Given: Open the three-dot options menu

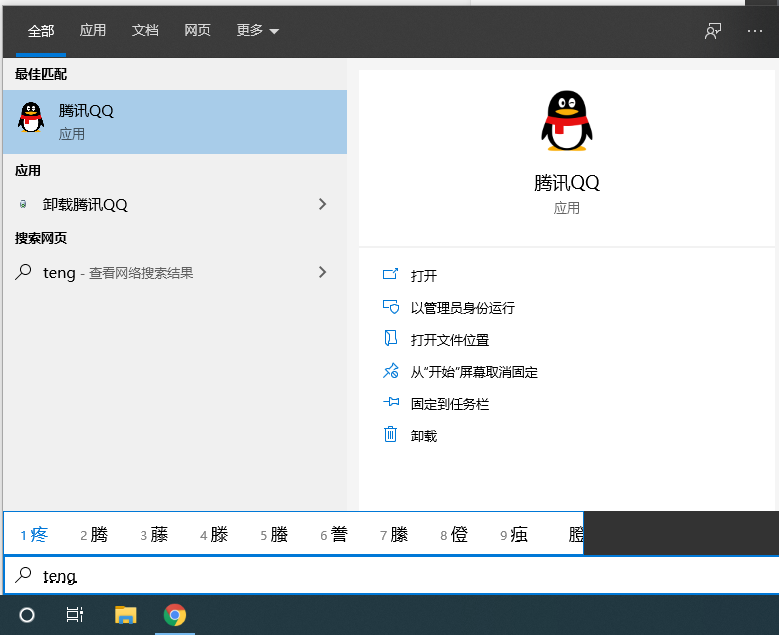Looking at the screenshot, I should click(x=755, y=31).
